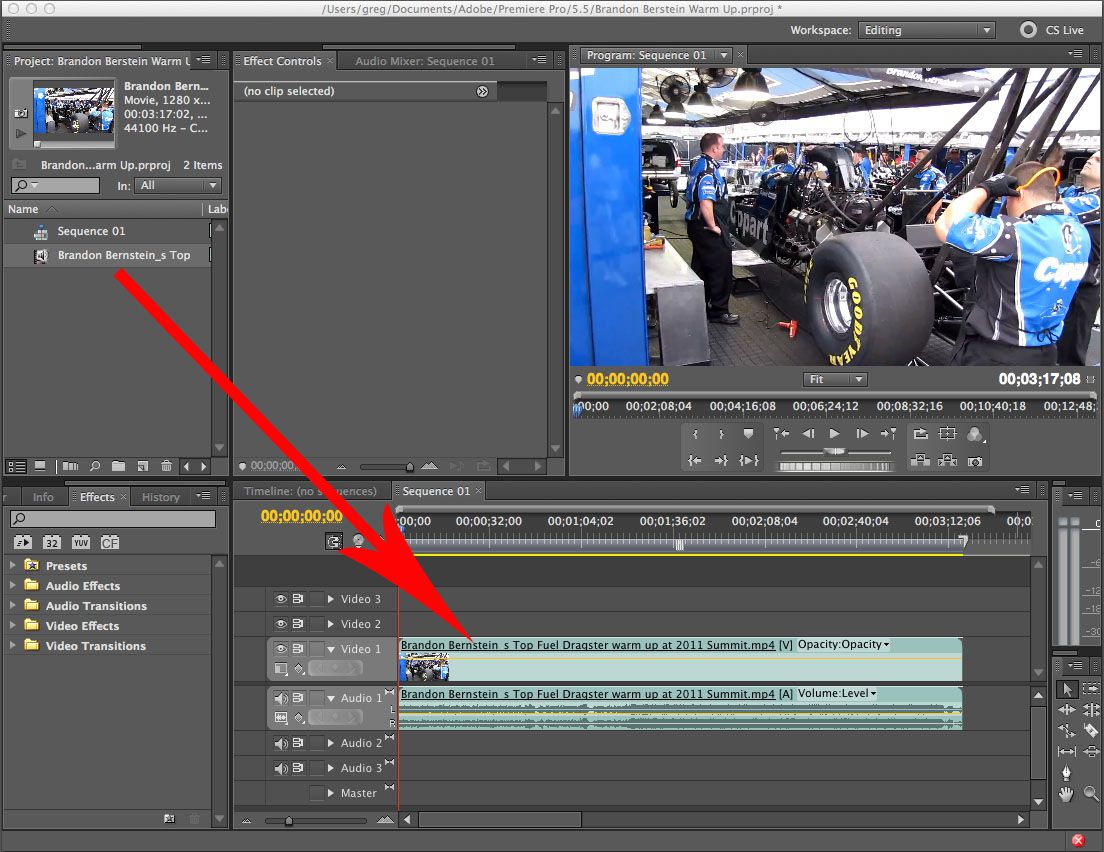The width and height of the screenshot is (1104, 852).
Task: Step back one frame in Program monitor
Action: click(x=808, y=434)
